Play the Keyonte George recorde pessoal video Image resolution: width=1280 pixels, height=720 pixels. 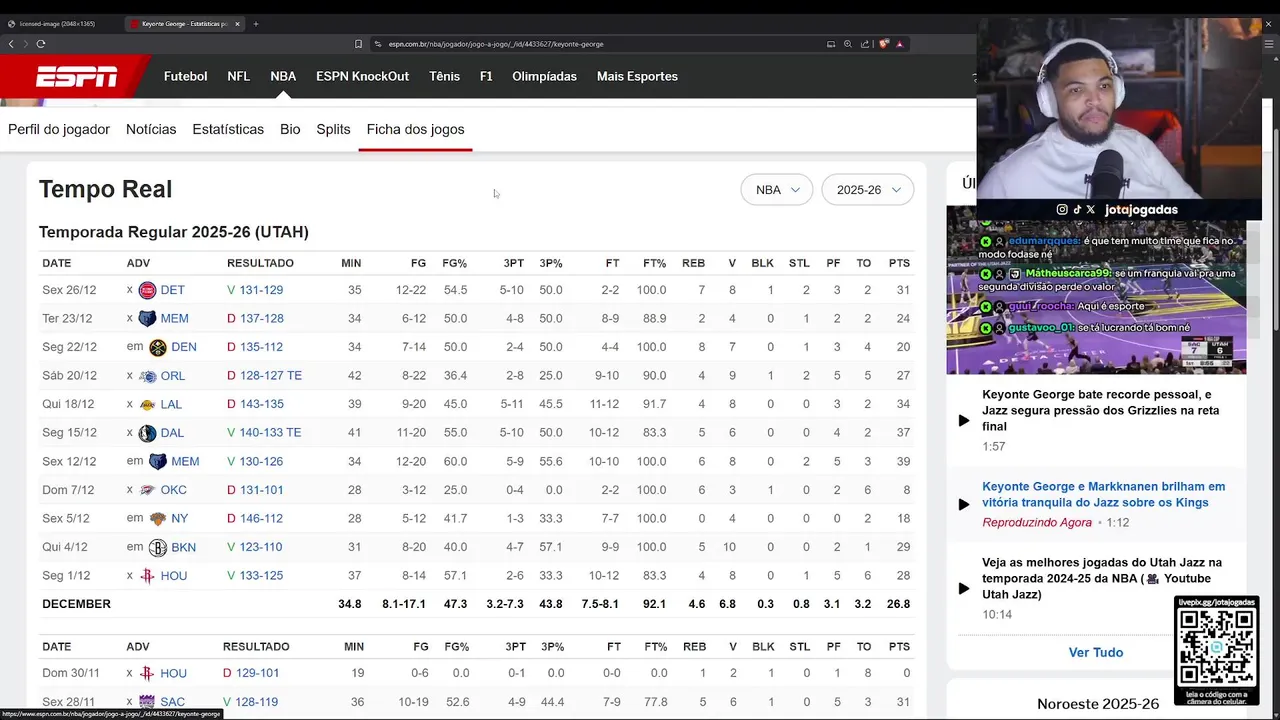964,420
